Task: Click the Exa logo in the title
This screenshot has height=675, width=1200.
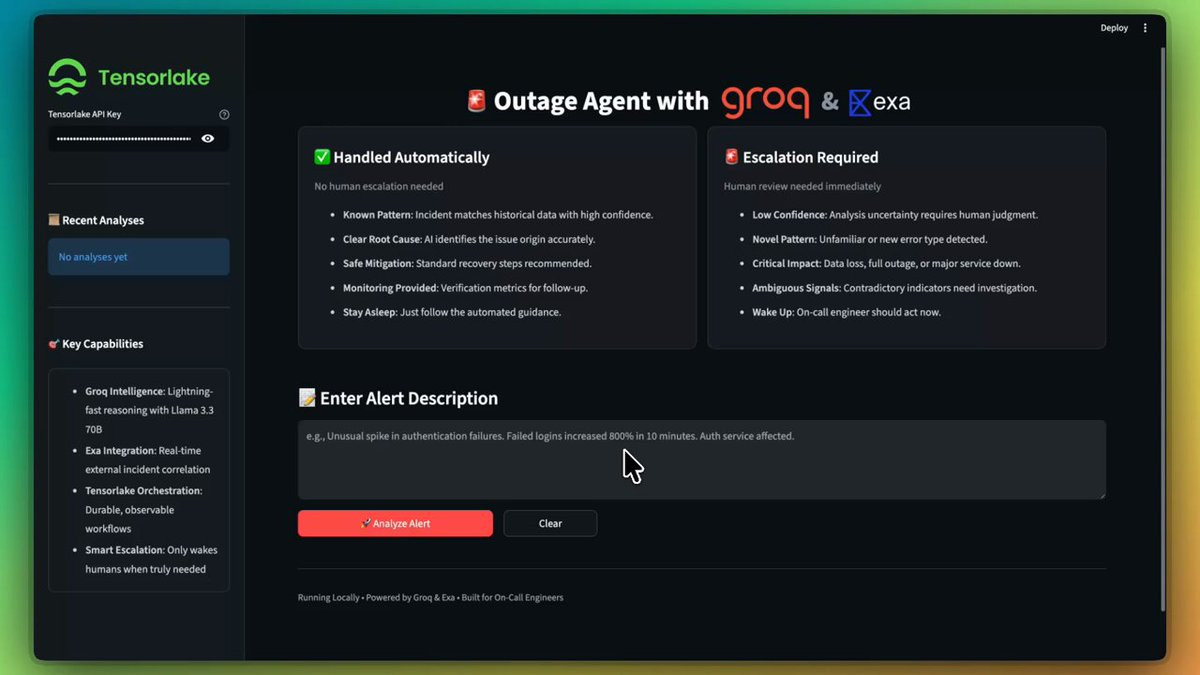Action: click(x=880, y=102)
